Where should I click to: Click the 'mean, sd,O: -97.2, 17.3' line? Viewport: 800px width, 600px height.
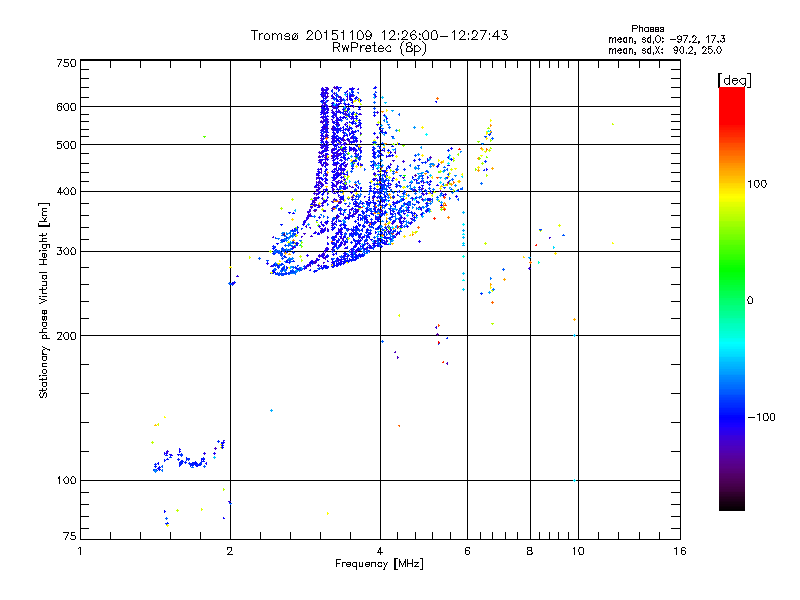click(x=666, y=39)
